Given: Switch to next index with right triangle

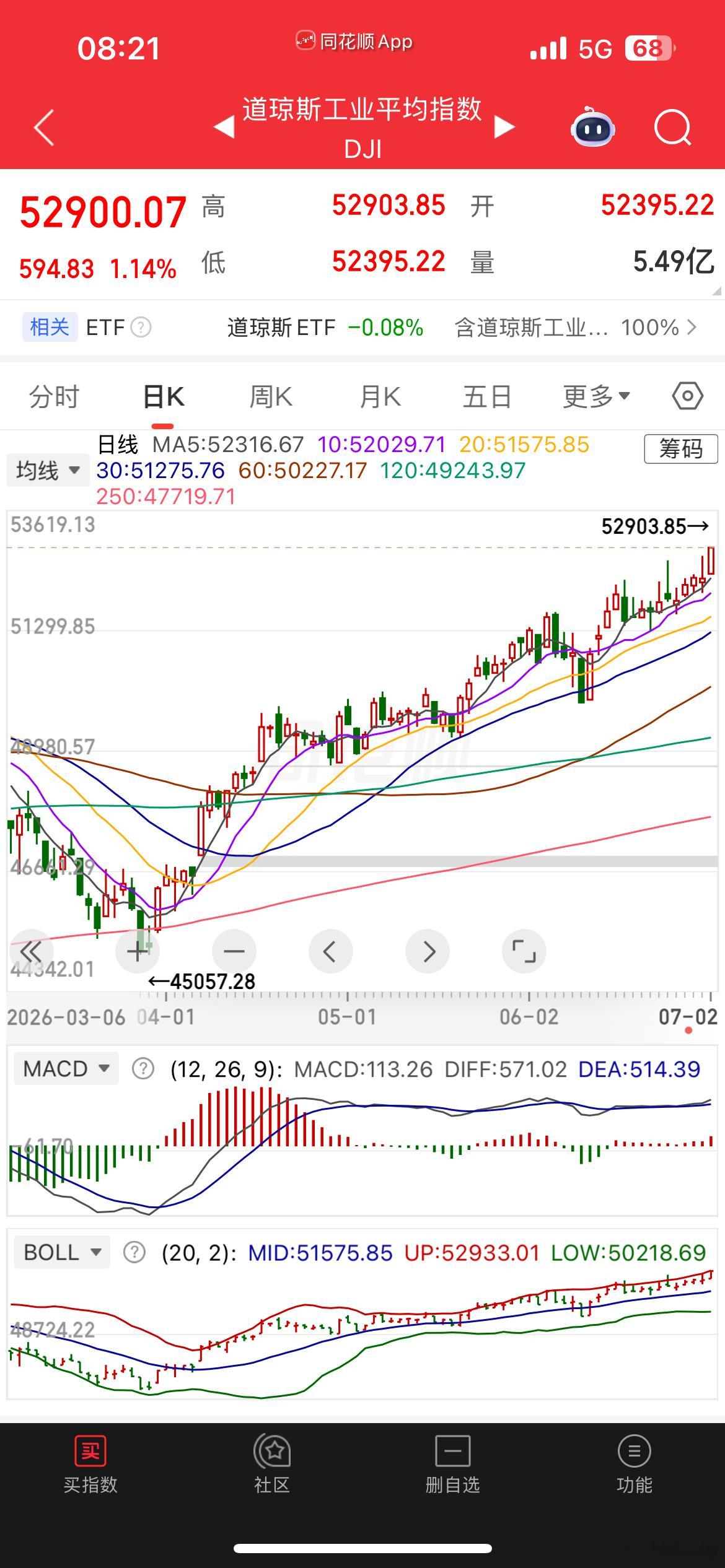Looking at the screenshot, I should pos(504,127).
